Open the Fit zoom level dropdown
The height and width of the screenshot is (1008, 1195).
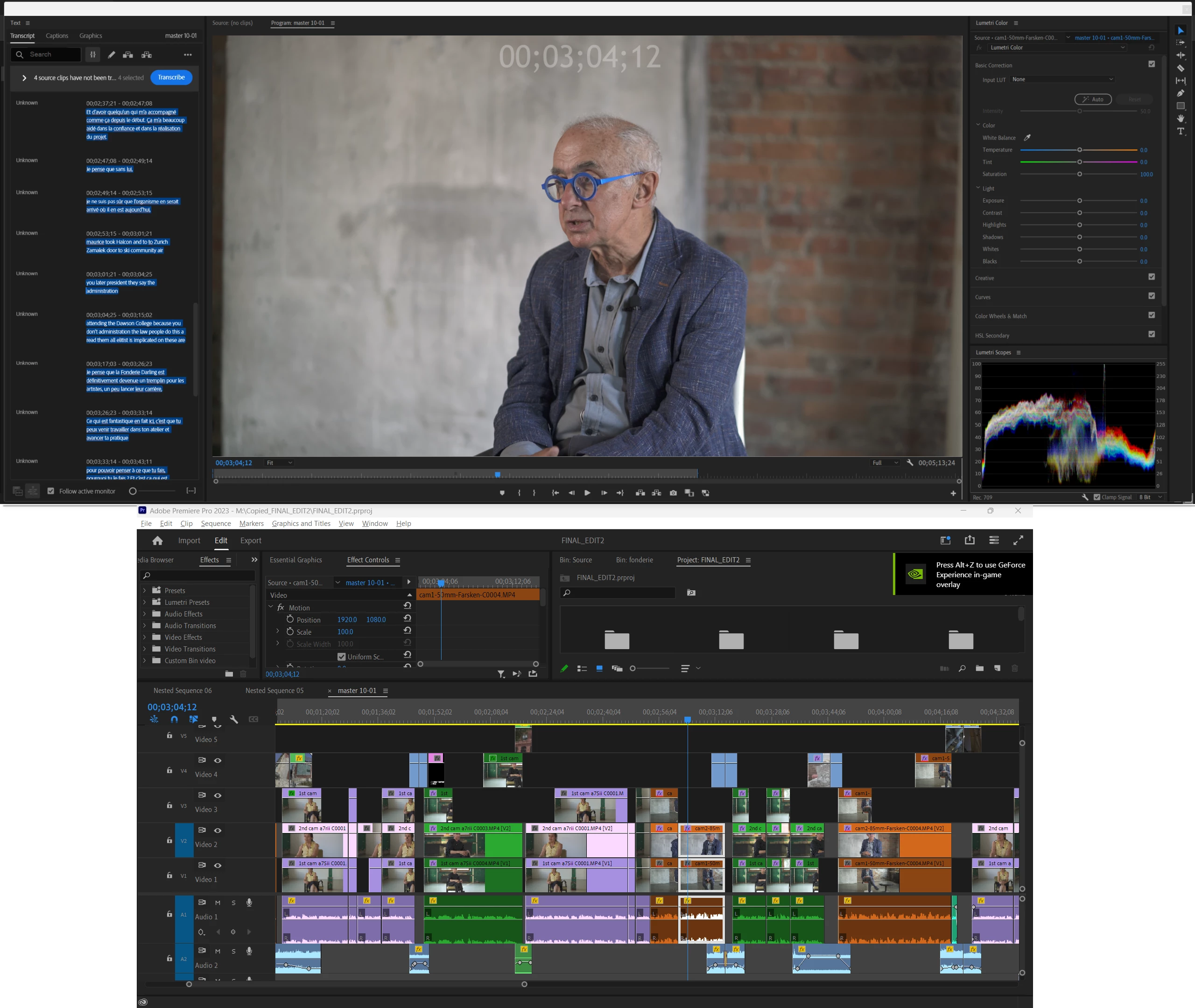point(280,463)
